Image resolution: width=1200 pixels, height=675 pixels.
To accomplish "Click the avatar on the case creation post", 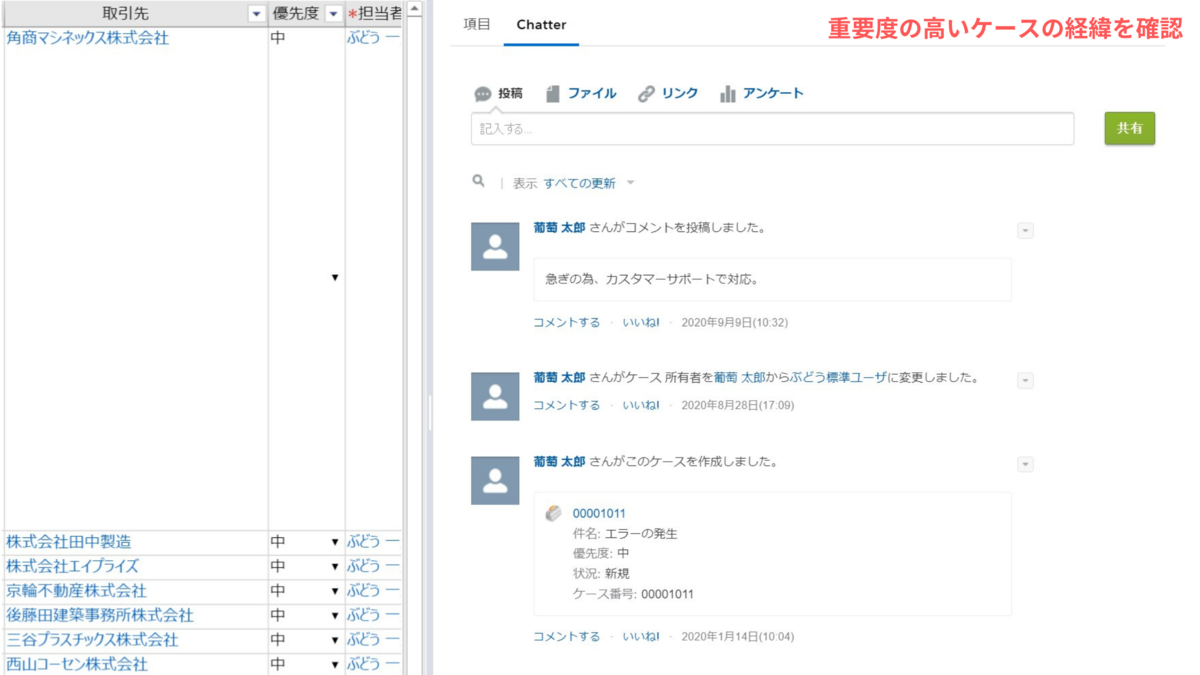I will click(x=494, y=480).
